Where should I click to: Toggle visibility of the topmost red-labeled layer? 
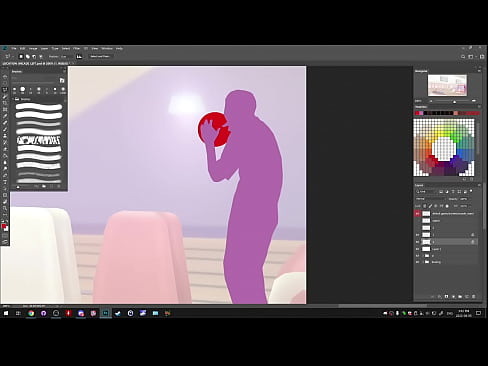click(417, 213)
